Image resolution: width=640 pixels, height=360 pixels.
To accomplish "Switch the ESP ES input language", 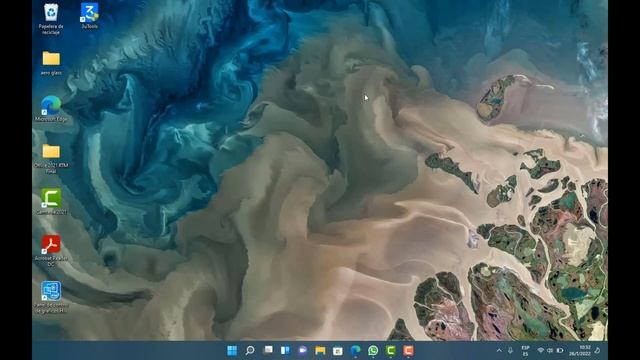I will tap(525, 351).
